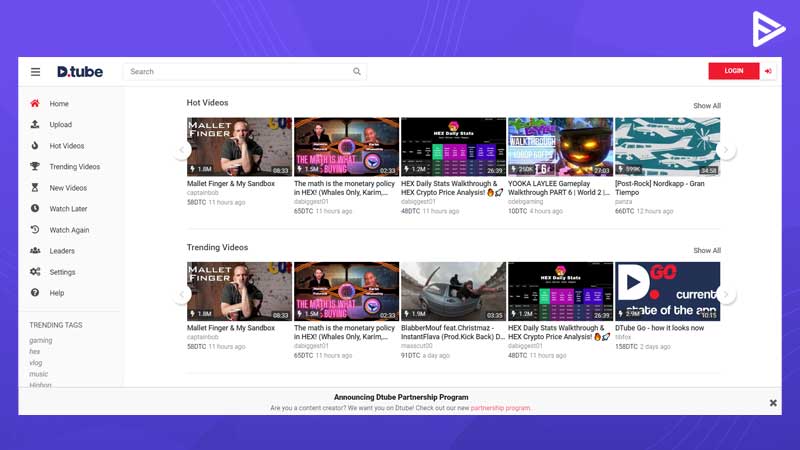
Task: Go to Home in sidebar
Action: tap(59, 104)
